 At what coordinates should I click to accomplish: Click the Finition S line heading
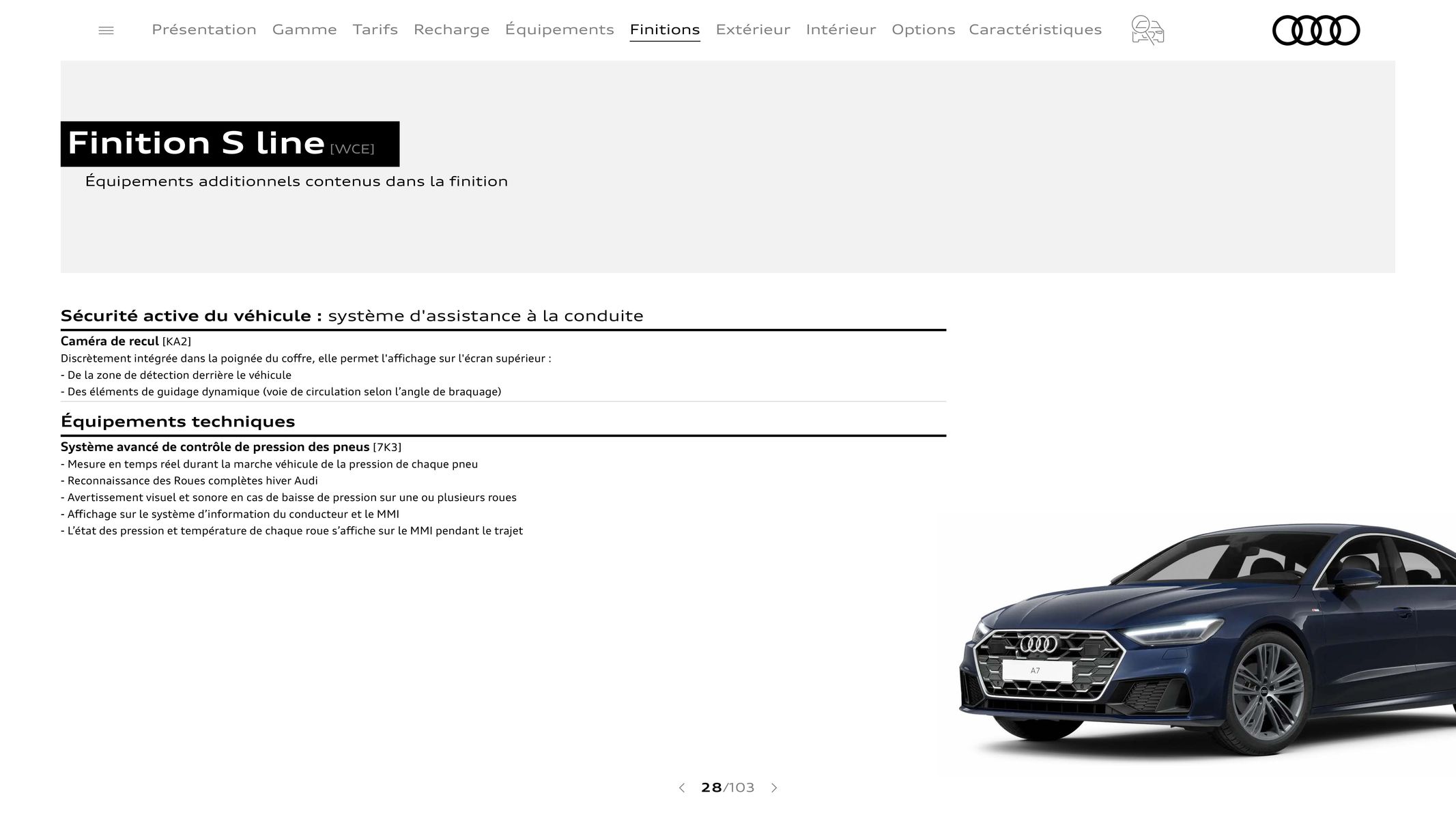pos(196,143)
